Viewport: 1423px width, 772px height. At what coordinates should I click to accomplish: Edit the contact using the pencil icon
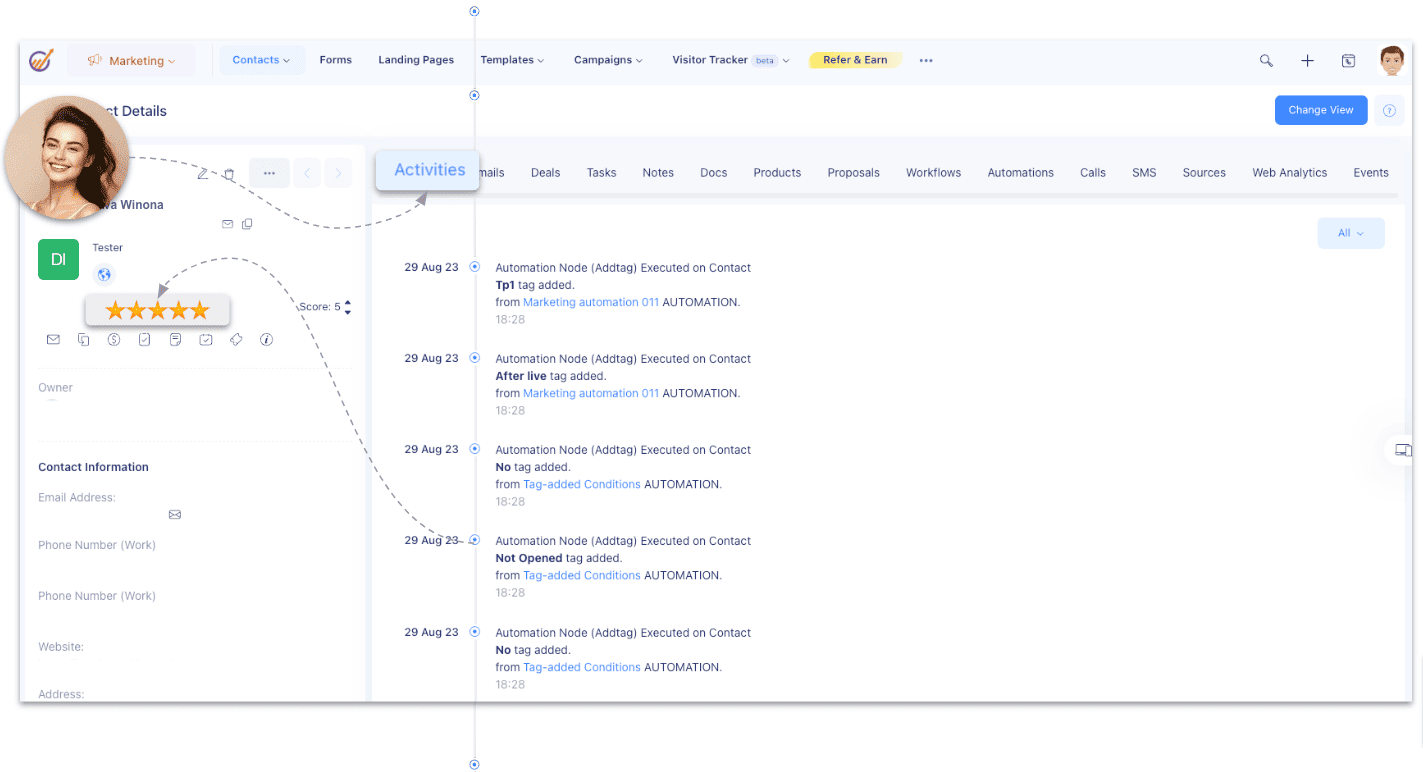(x=202, y=173)
